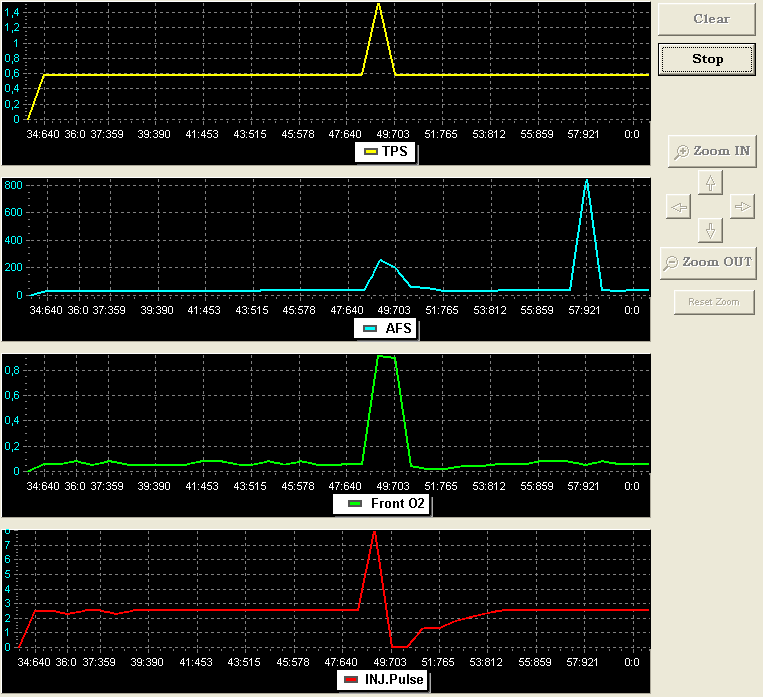Click the "TPS" legend text

pos(395,153)
